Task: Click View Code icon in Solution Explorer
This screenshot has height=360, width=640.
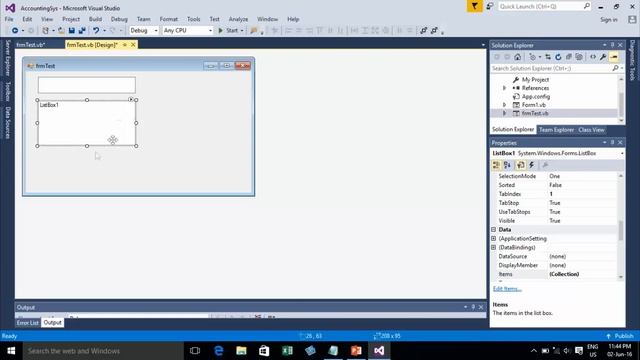Action: tap(593, 57)
